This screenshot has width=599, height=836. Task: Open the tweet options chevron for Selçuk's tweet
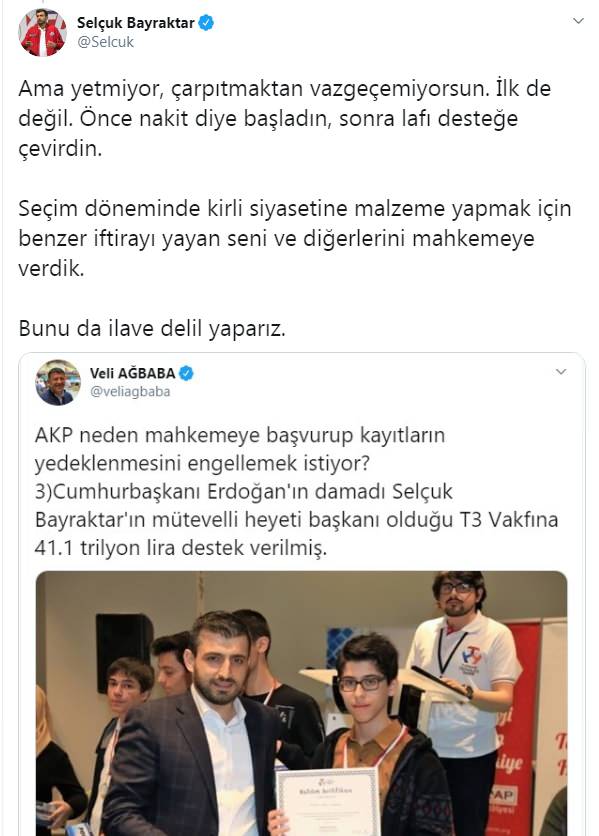[x=578, y=21]
